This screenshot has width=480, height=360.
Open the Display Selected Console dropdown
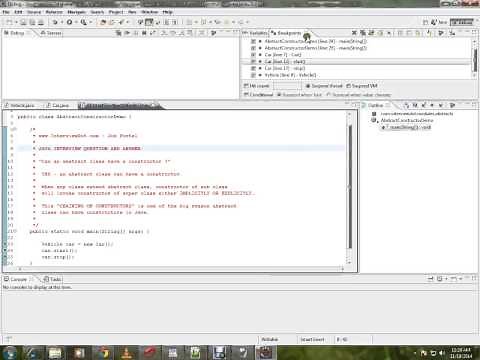[x=447, y=279]
